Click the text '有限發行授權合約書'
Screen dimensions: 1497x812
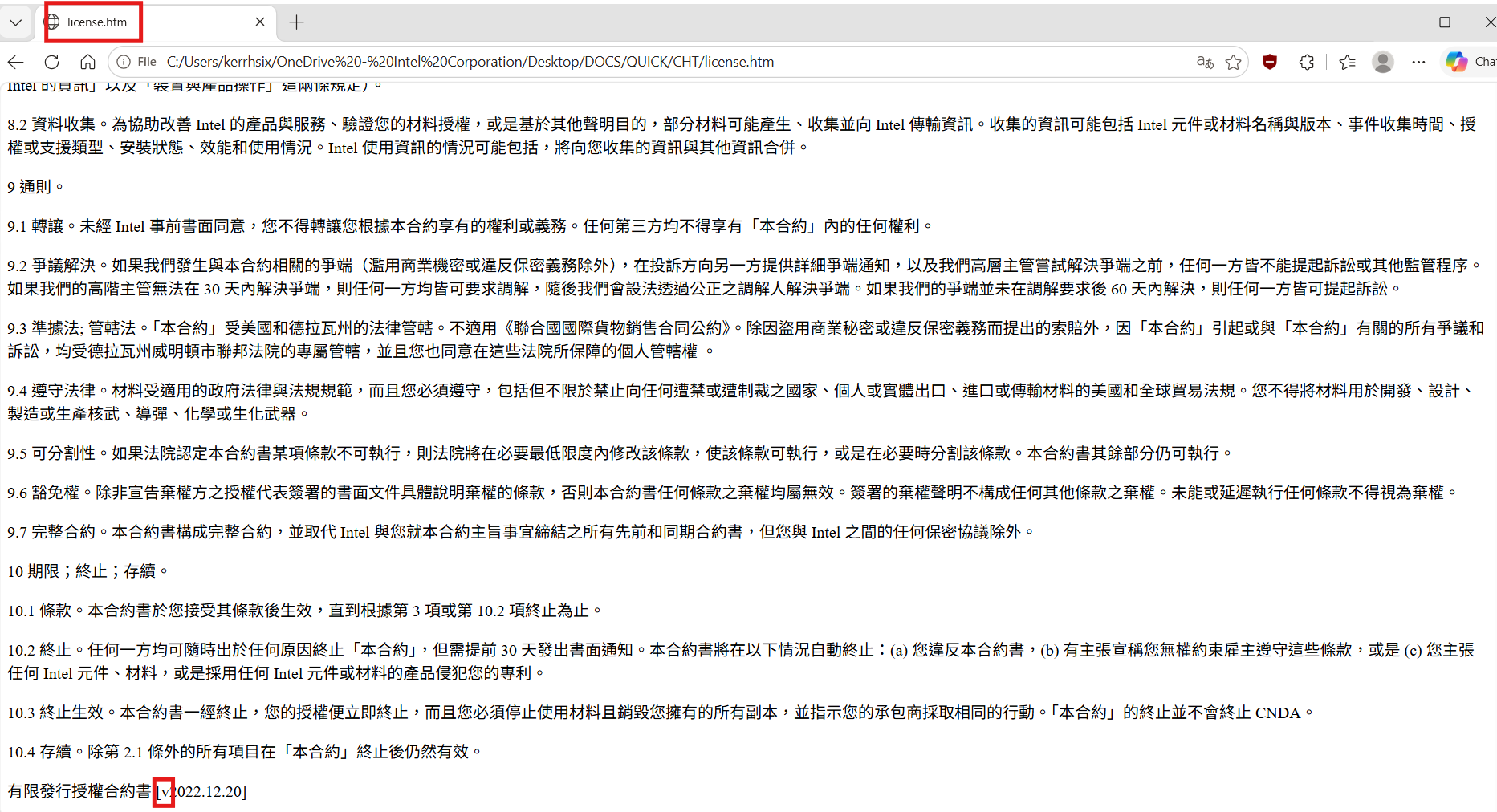tap(79, 792)
